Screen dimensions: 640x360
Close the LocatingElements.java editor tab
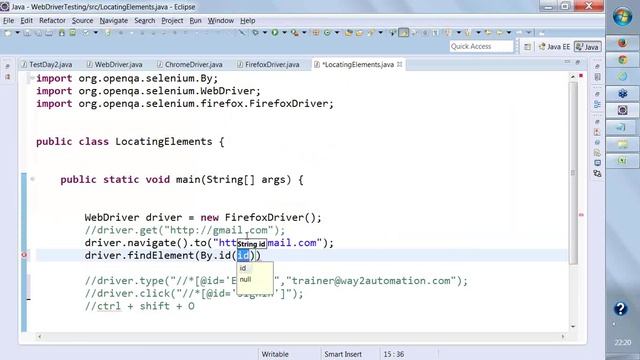point(400,64)
